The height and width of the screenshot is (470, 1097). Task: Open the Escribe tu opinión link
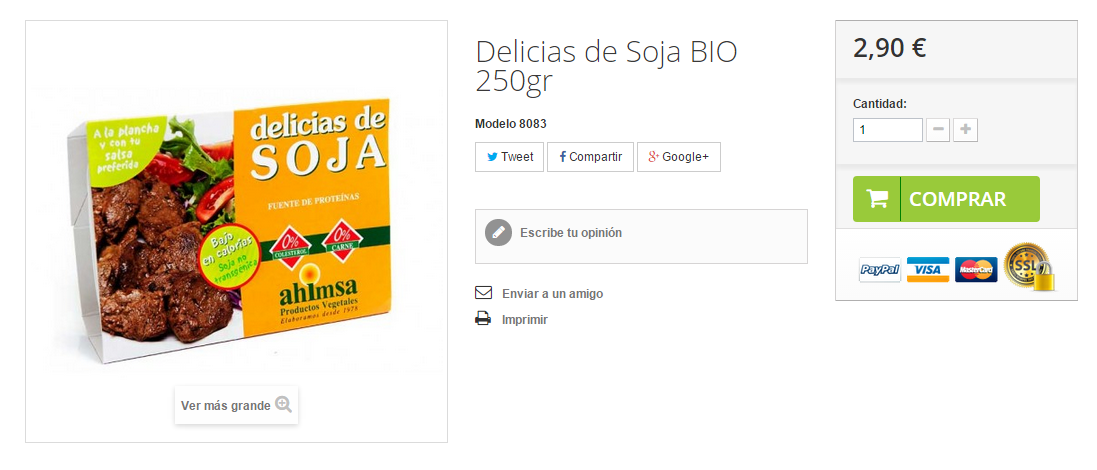(571, 233)
